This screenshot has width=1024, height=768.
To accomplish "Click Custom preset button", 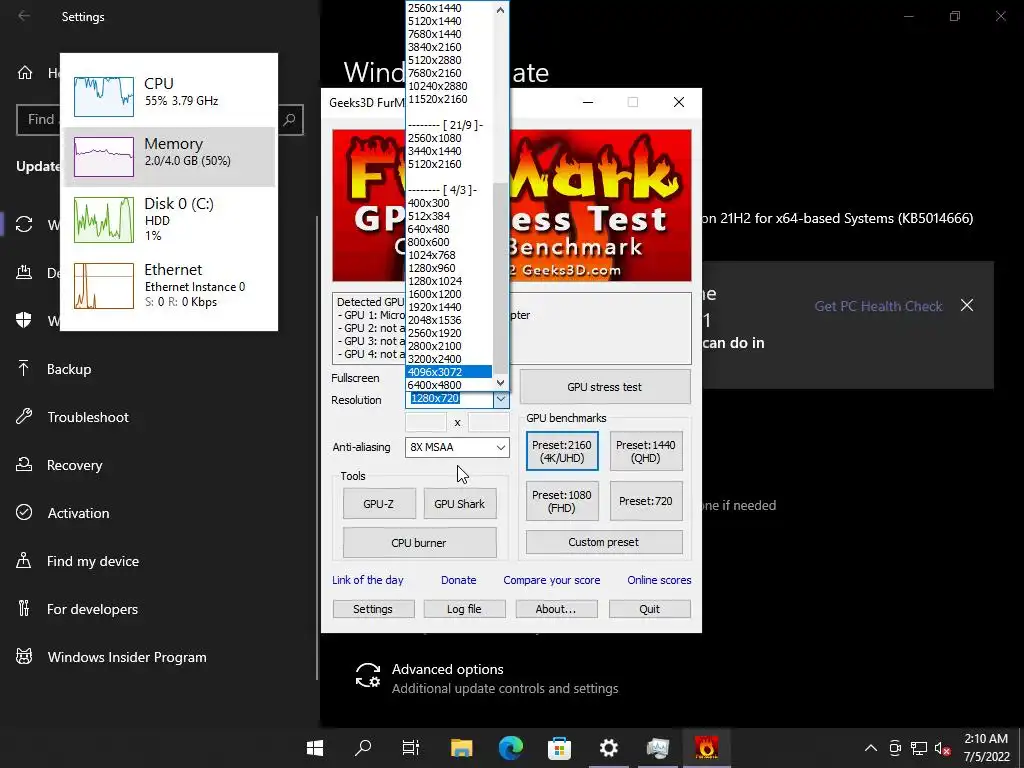I will click(x=604, y=542).
